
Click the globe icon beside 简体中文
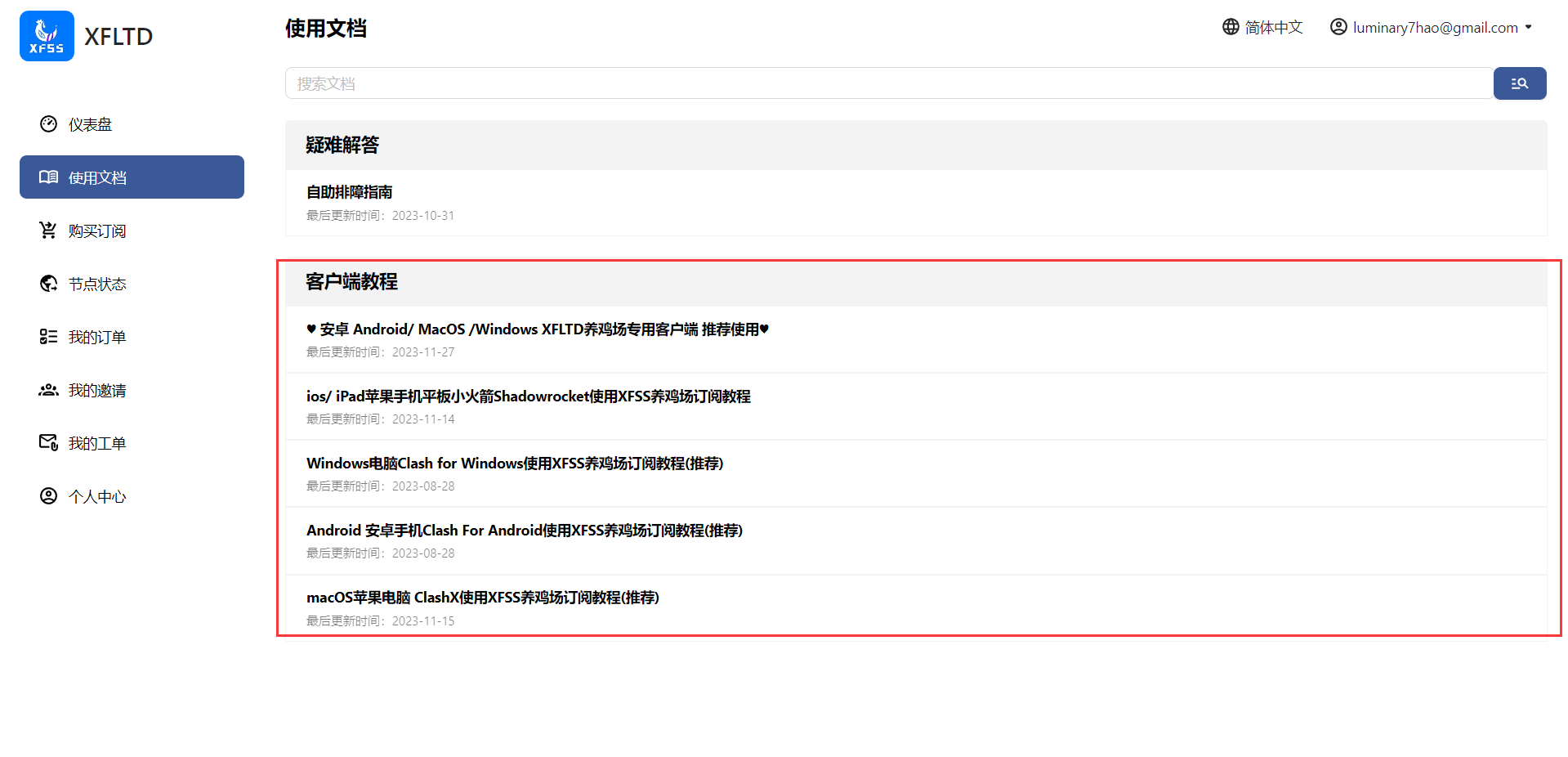click(1231, 27)
